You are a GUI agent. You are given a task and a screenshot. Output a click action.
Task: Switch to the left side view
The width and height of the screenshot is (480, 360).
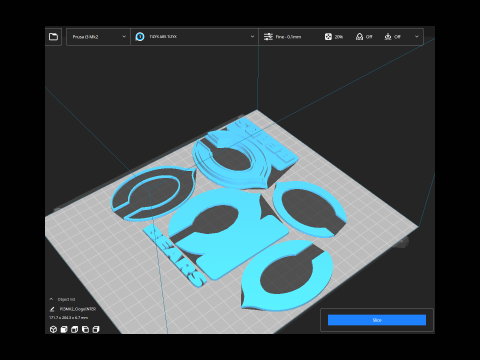[x=85, y=329]
